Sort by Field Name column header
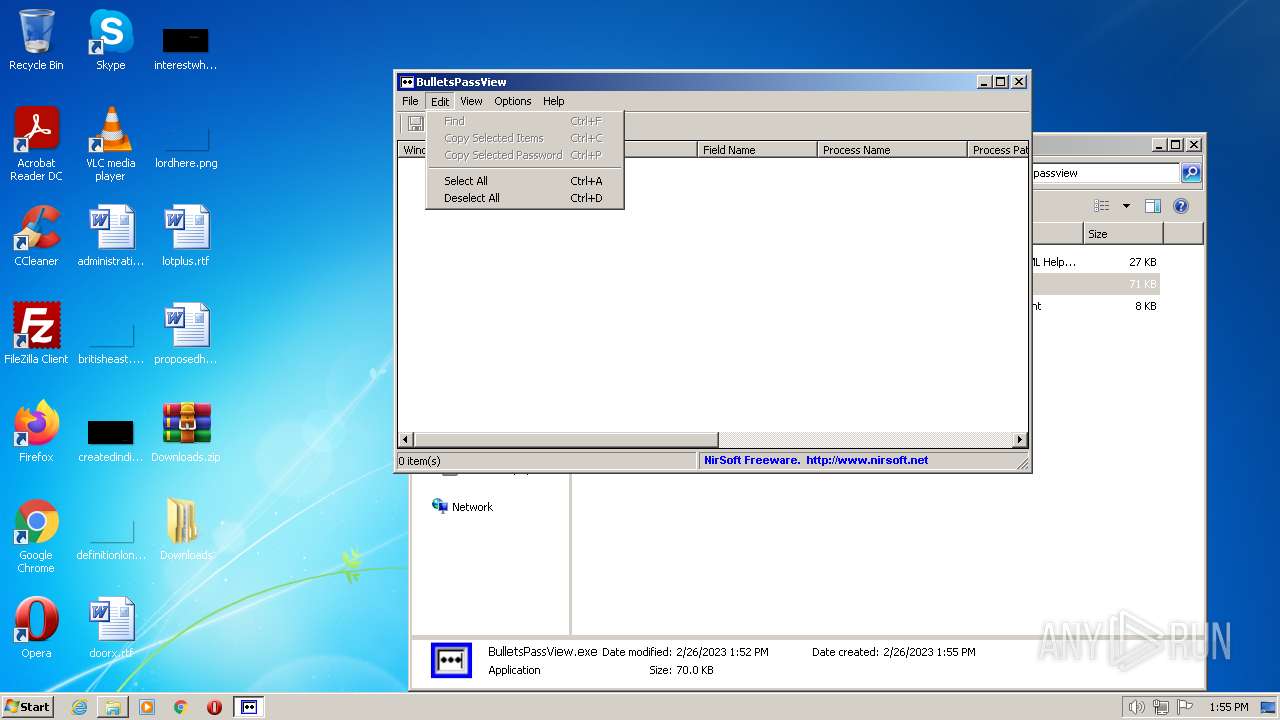Image resolution: width=1280 pixels, height=720 pixels. [757, 150]
